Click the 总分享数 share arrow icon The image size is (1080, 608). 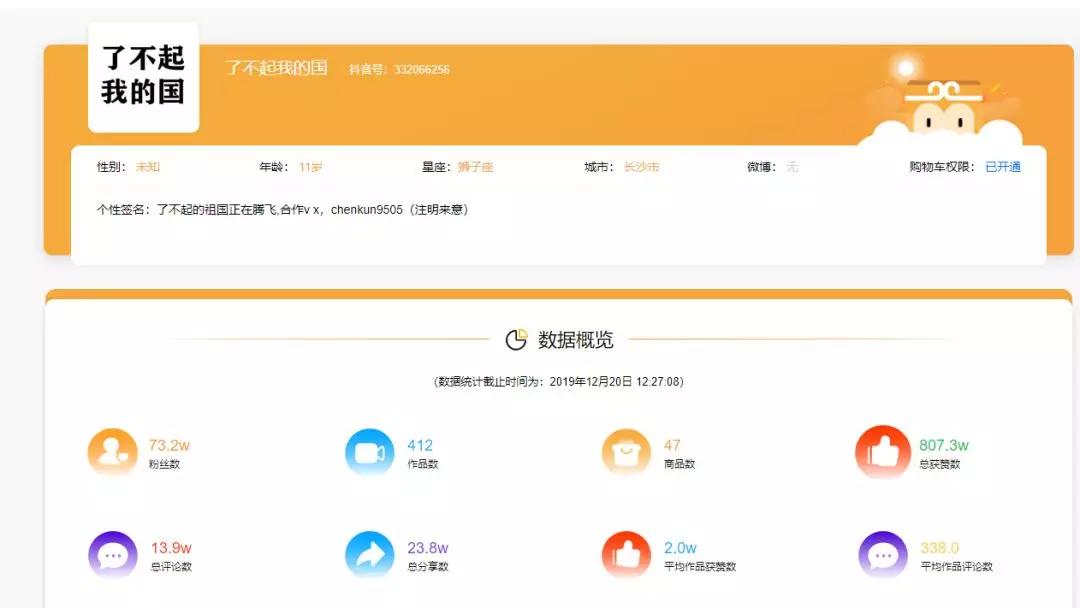coord(369,553)
